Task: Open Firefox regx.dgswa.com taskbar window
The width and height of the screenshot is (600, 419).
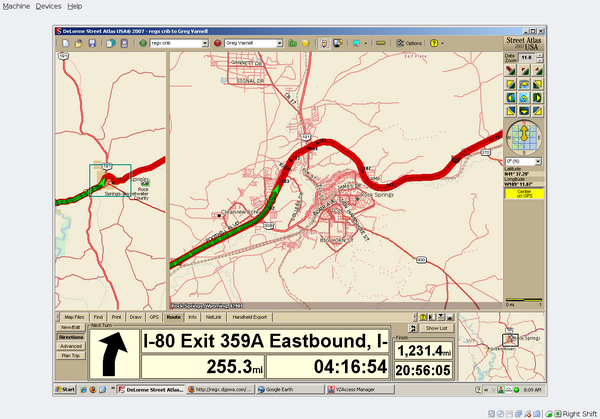Action: click(x=221, y=390)
